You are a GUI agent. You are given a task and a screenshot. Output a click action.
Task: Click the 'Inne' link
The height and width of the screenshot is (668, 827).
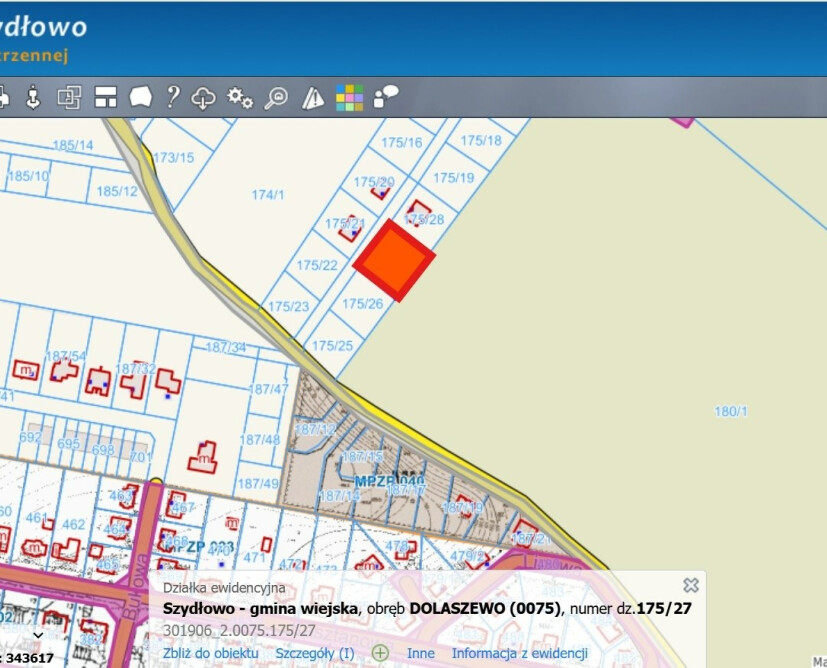tap(420, 653)
